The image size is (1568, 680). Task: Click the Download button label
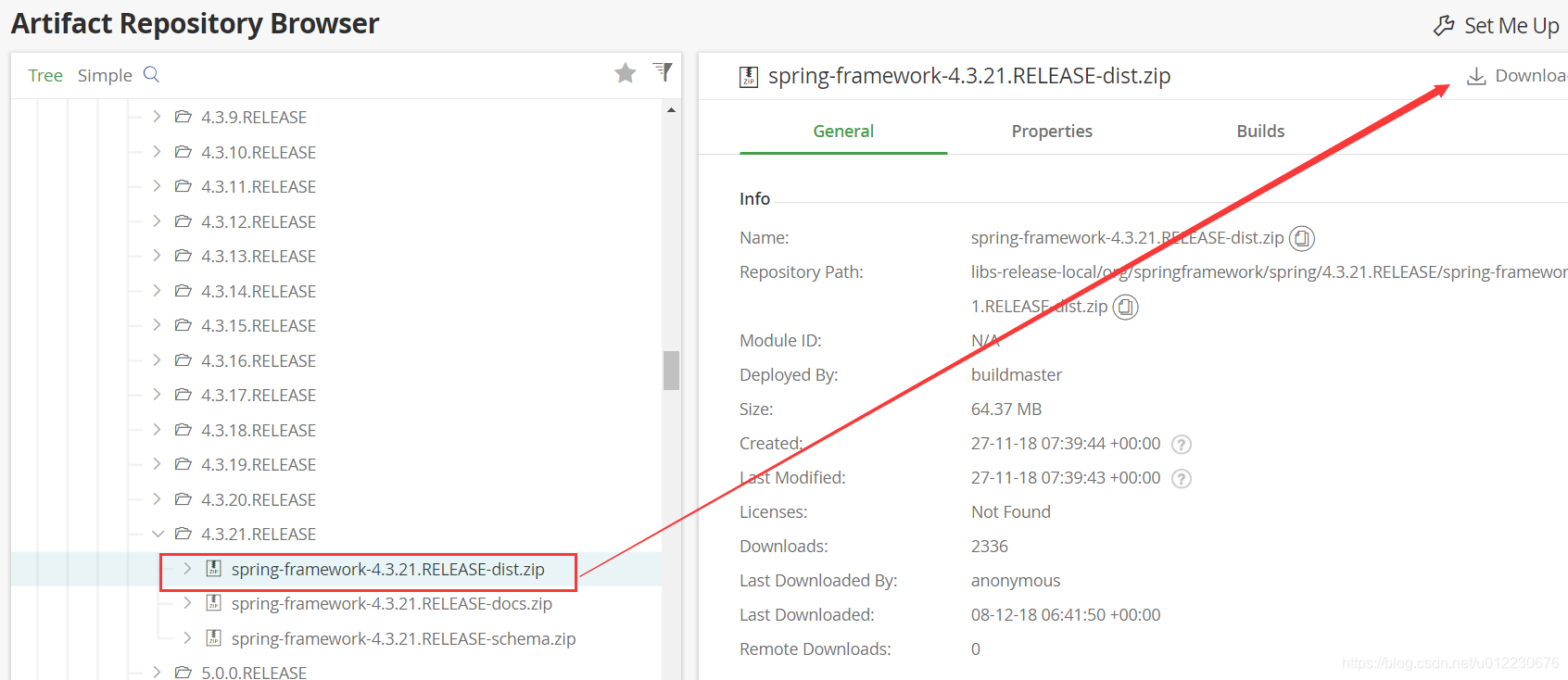(x=1531, y=76)
